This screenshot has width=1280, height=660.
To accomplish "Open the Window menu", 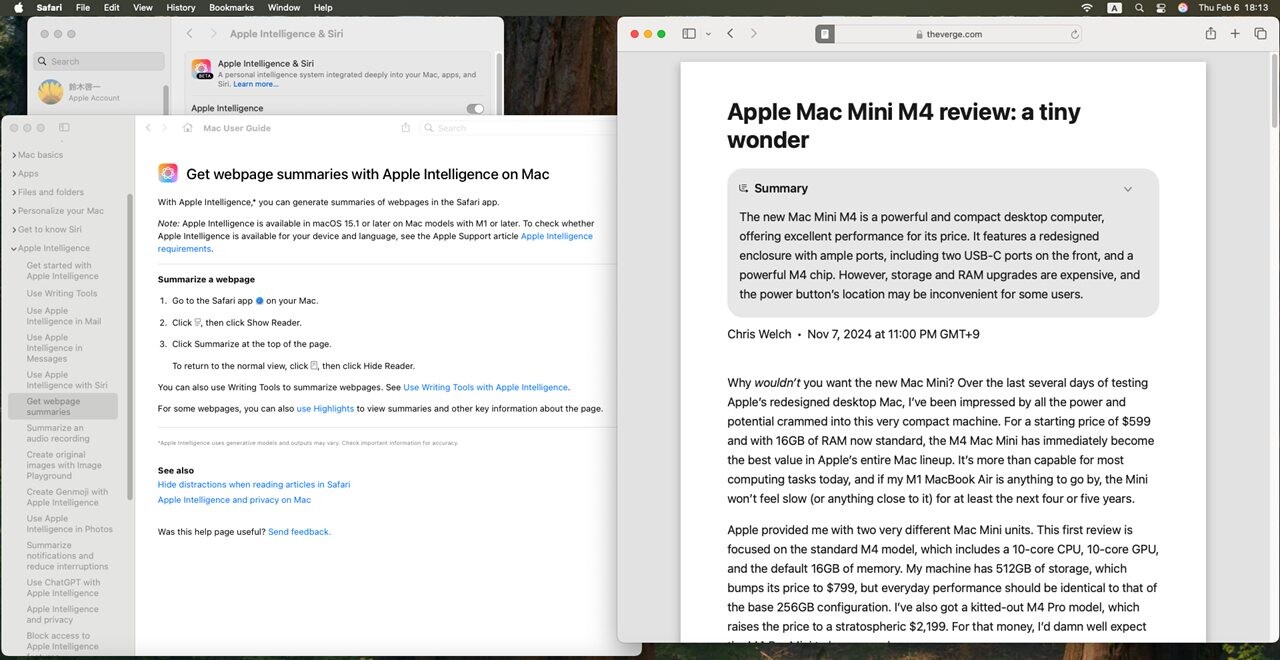I will [284, 7].
